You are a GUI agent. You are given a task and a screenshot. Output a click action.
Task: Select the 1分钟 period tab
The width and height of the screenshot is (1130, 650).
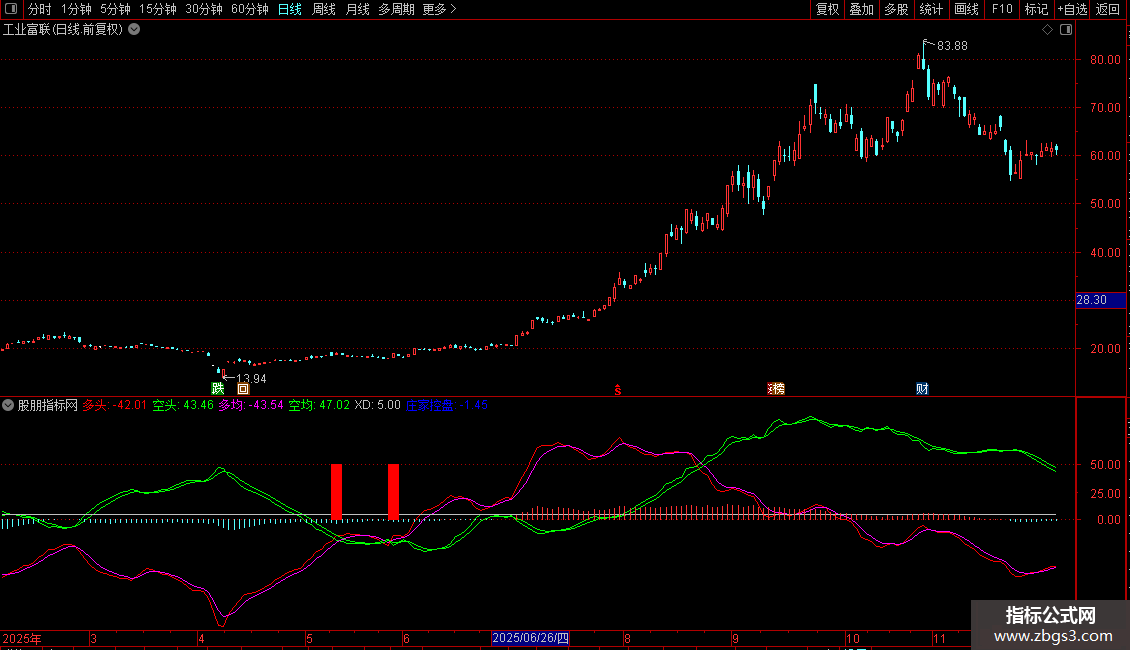pos(76,9)
